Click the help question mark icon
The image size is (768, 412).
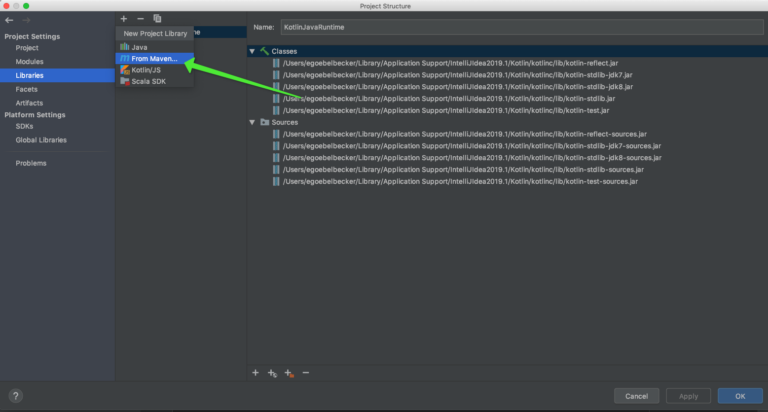[15, 396]
